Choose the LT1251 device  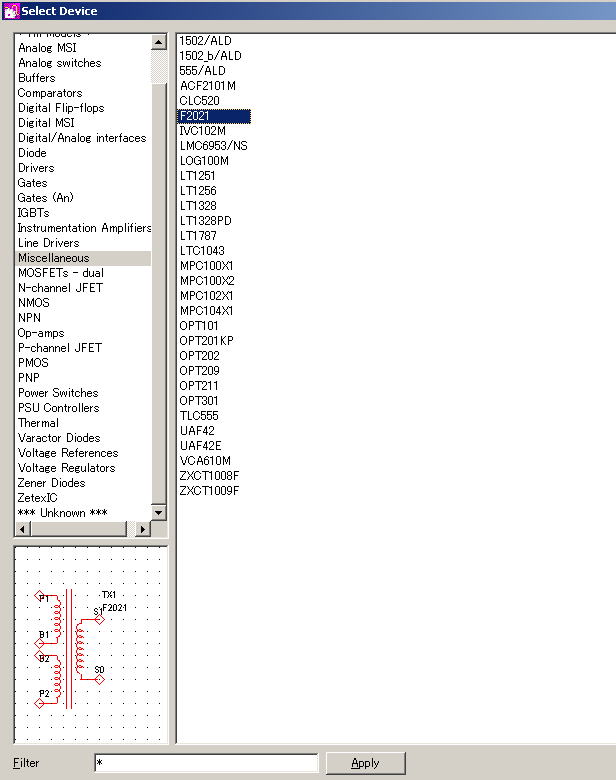[198, 176]
